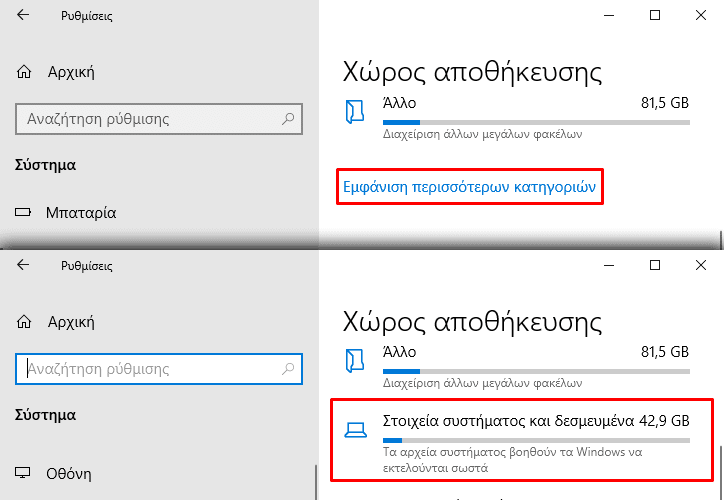Click the back arrow in the window listing Μπαταρία
The width and height of the screenshot is (724, 500).
[x=23, y=15]
